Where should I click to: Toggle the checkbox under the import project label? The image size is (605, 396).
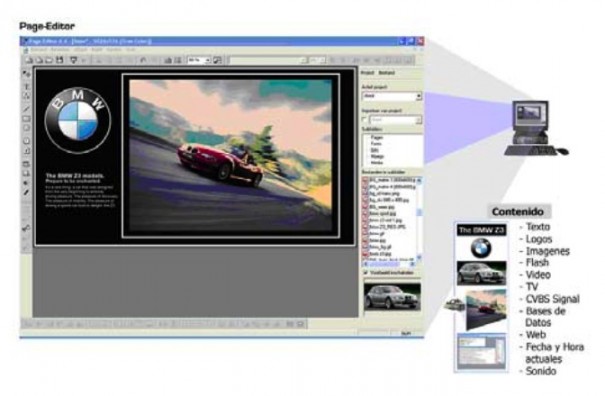coord(365,120)
